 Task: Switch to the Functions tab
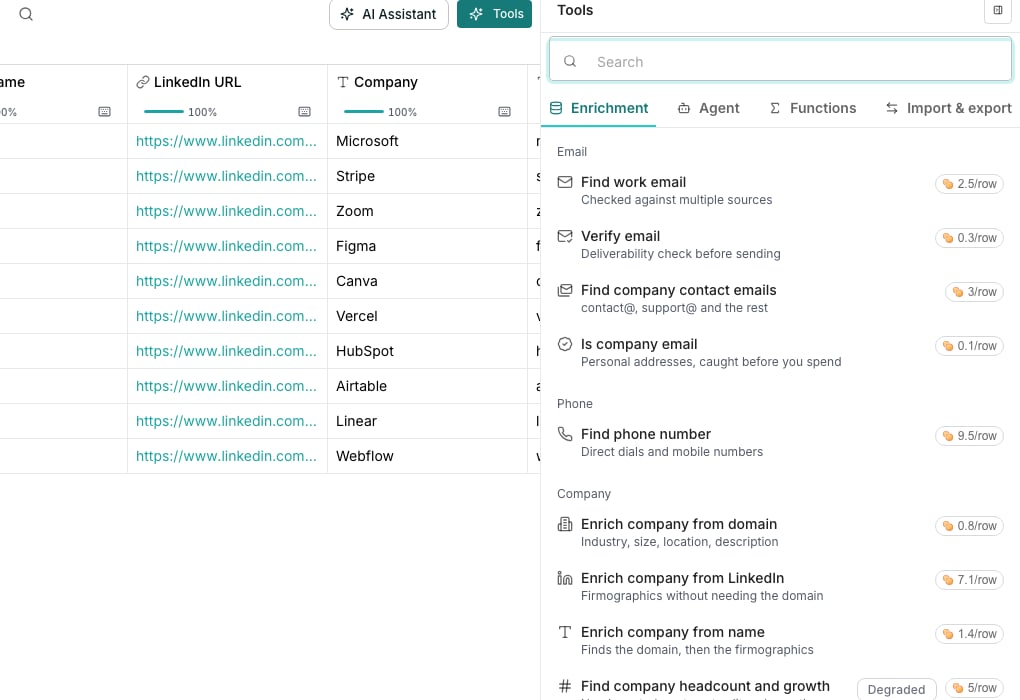click(813, 108)
